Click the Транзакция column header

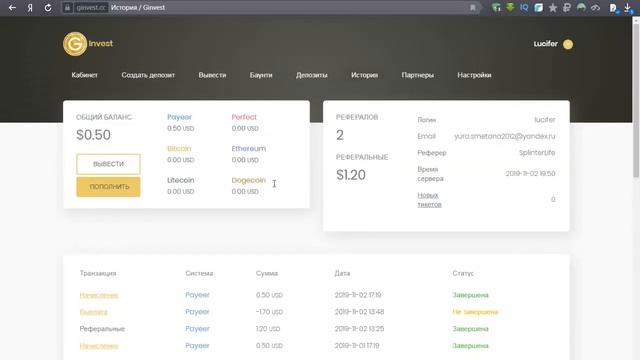98,273
